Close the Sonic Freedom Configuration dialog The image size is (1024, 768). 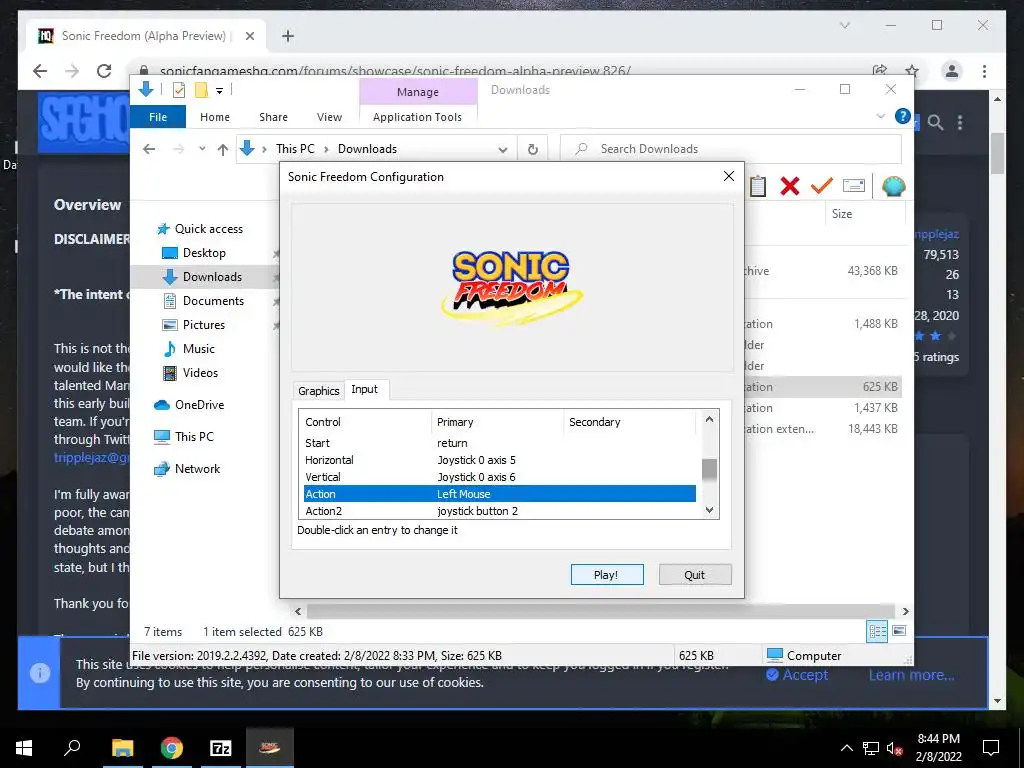(x=729, y=176)
